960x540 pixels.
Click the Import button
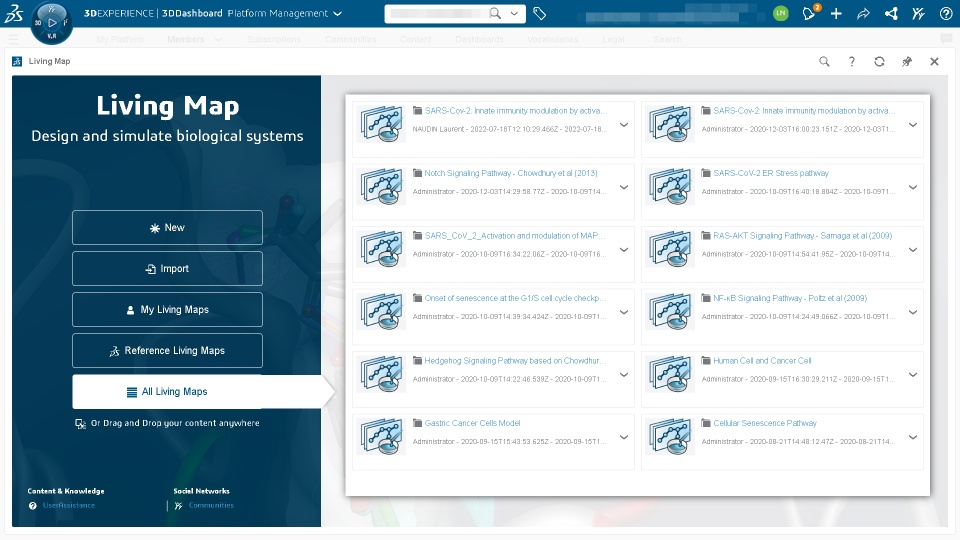[167, 269]
